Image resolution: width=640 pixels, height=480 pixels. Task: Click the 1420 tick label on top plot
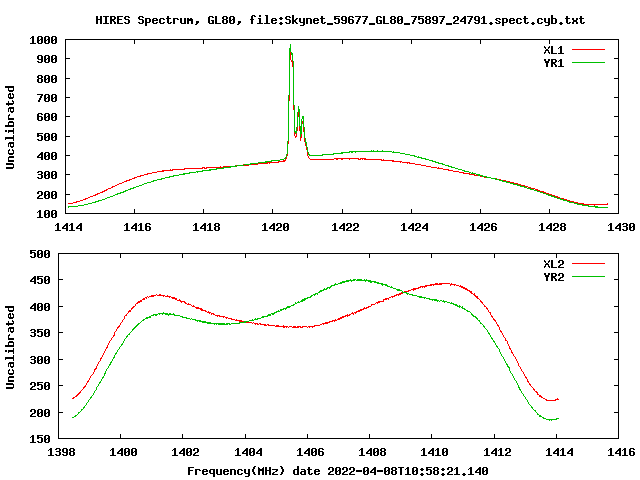(275, 227)
